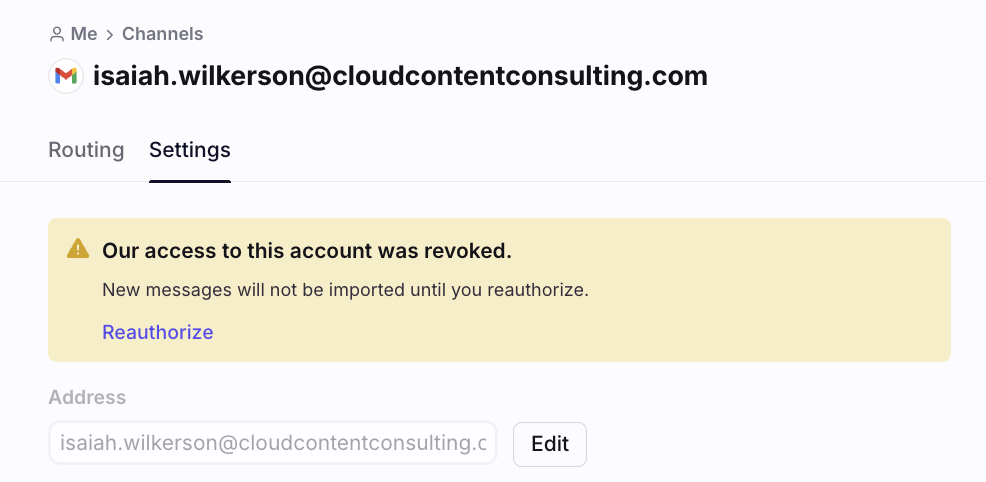The image size is (986, 482).
Task: Click the word 'reauthorize' in the banner description
Action: [x=536, y=290]
